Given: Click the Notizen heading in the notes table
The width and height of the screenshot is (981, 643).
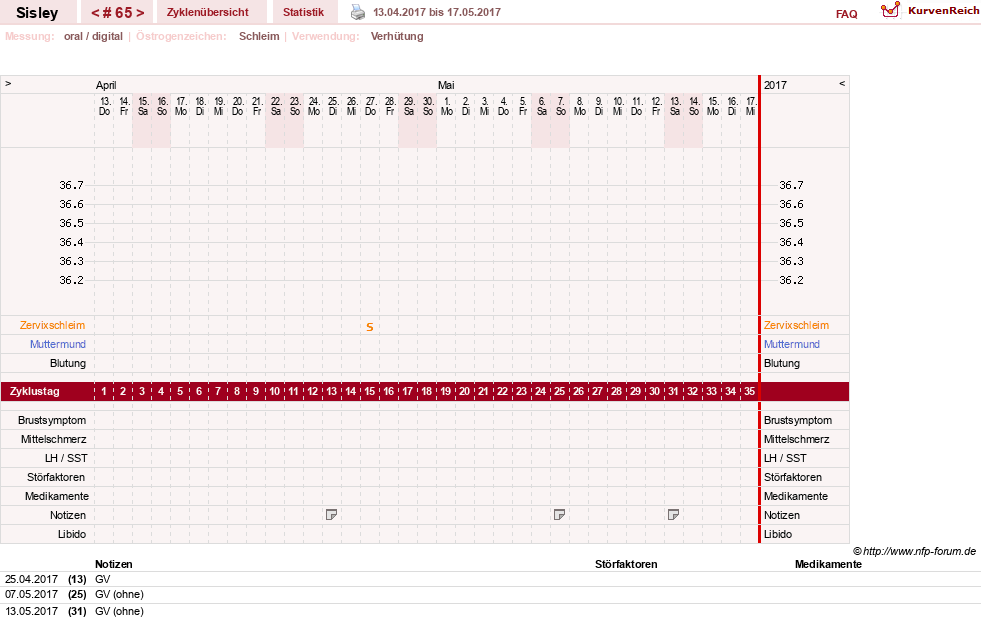Looking at the screenshot, I should [114, 564].
